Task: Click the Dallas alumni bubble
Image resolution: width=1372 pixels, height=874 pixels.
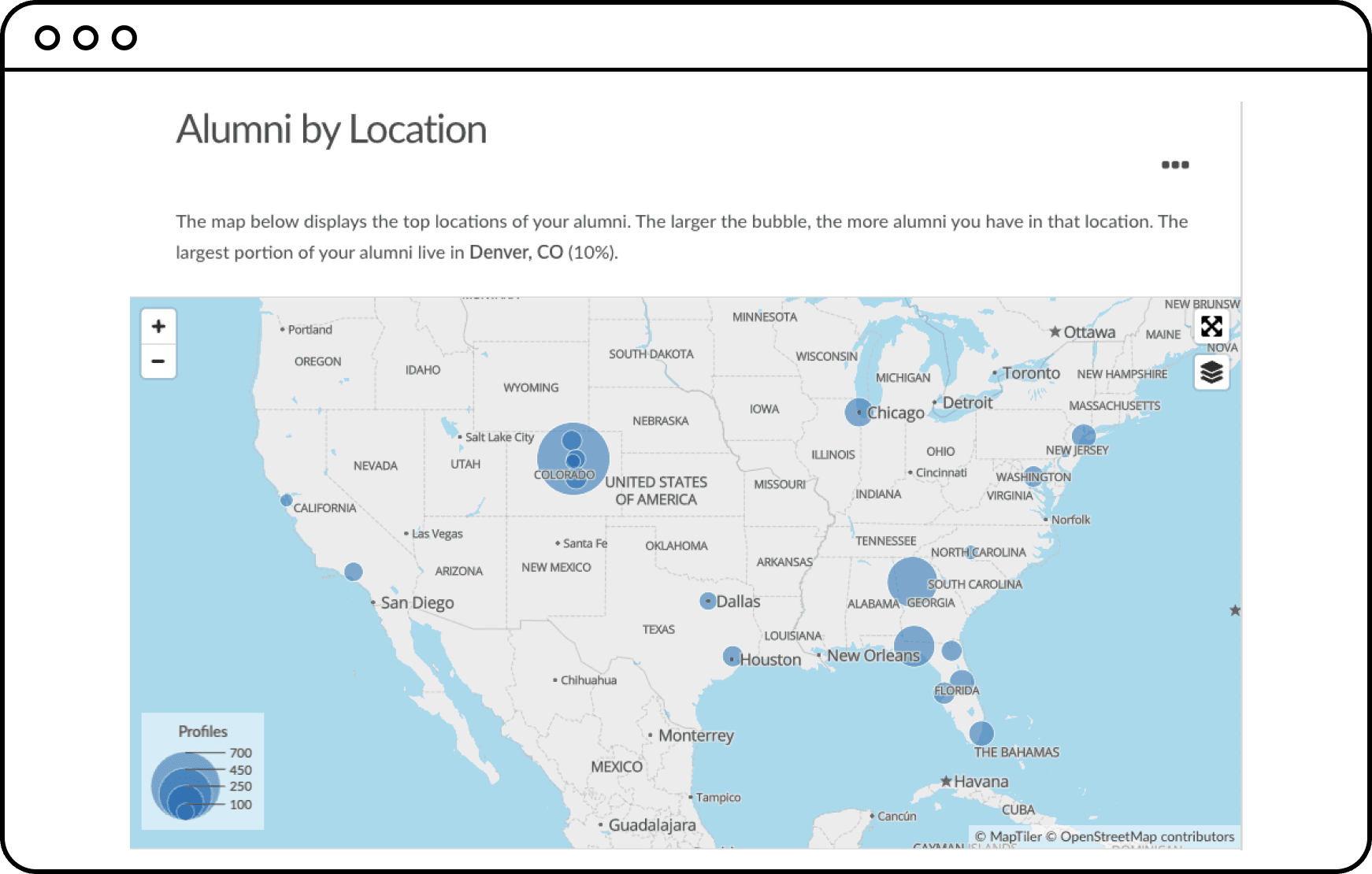Action: pos(707,601)
